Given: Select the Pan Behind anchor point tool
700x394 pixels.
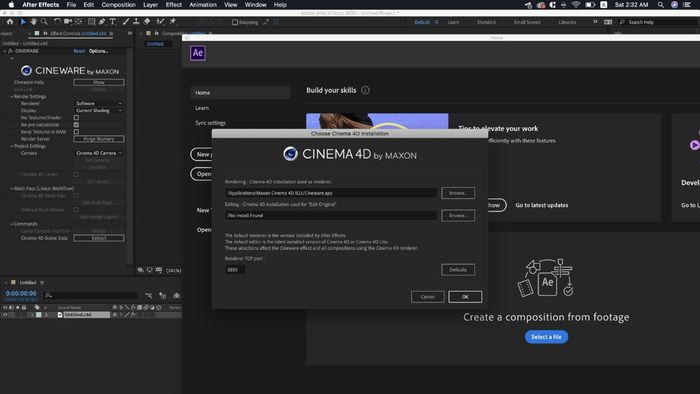Looking at the screenshot, I should coord(79,21).
